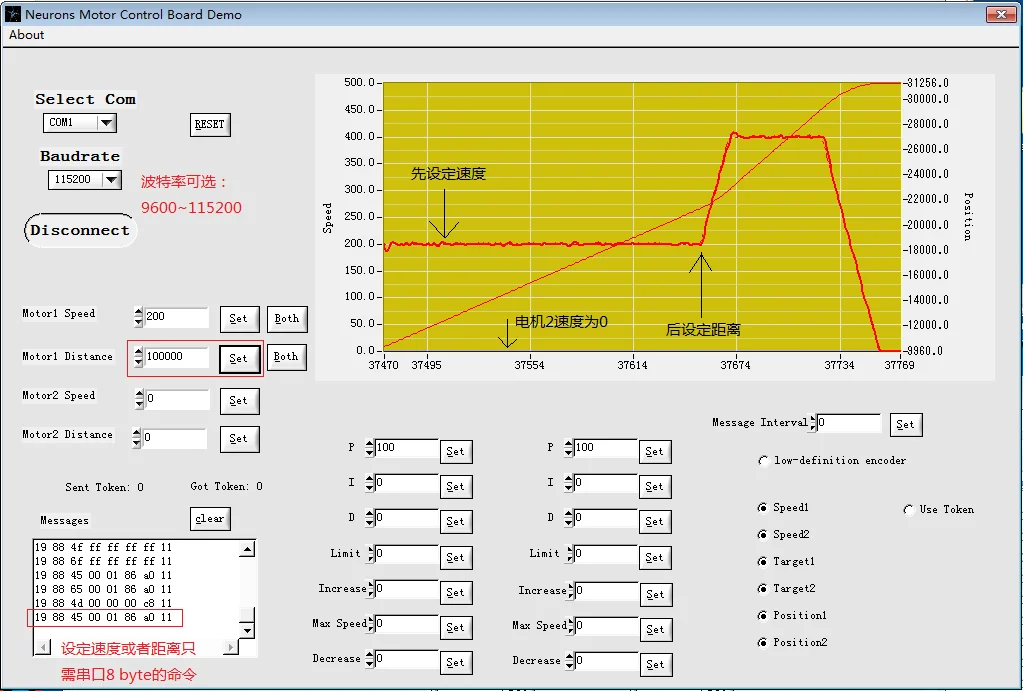Open the 115200 baudrate dropdown
Screen dimensions: 1027x692
[x=111, y=179]
